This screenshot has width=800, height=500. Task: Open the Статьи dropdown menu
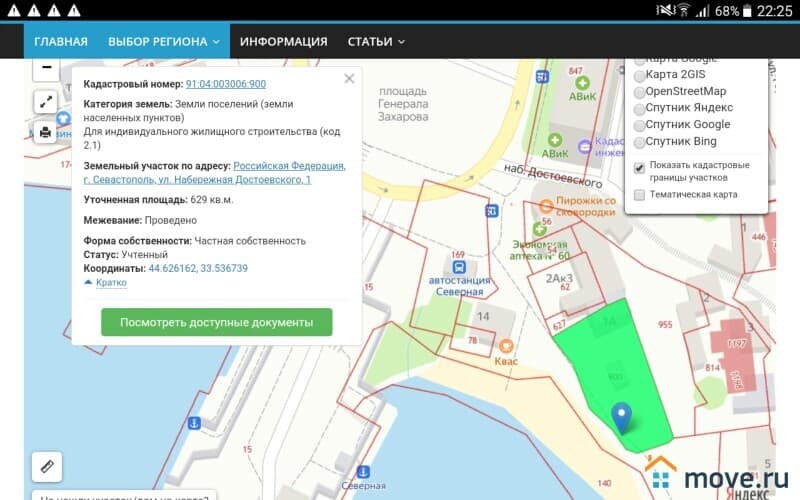(376, 42)
